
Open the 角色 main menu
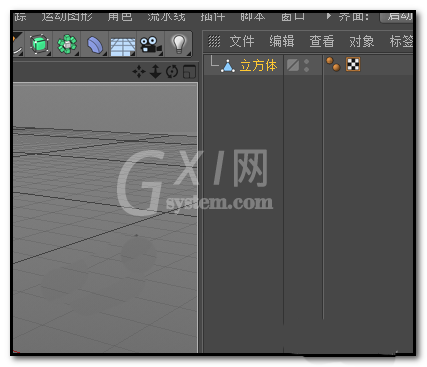pos(120,16)
